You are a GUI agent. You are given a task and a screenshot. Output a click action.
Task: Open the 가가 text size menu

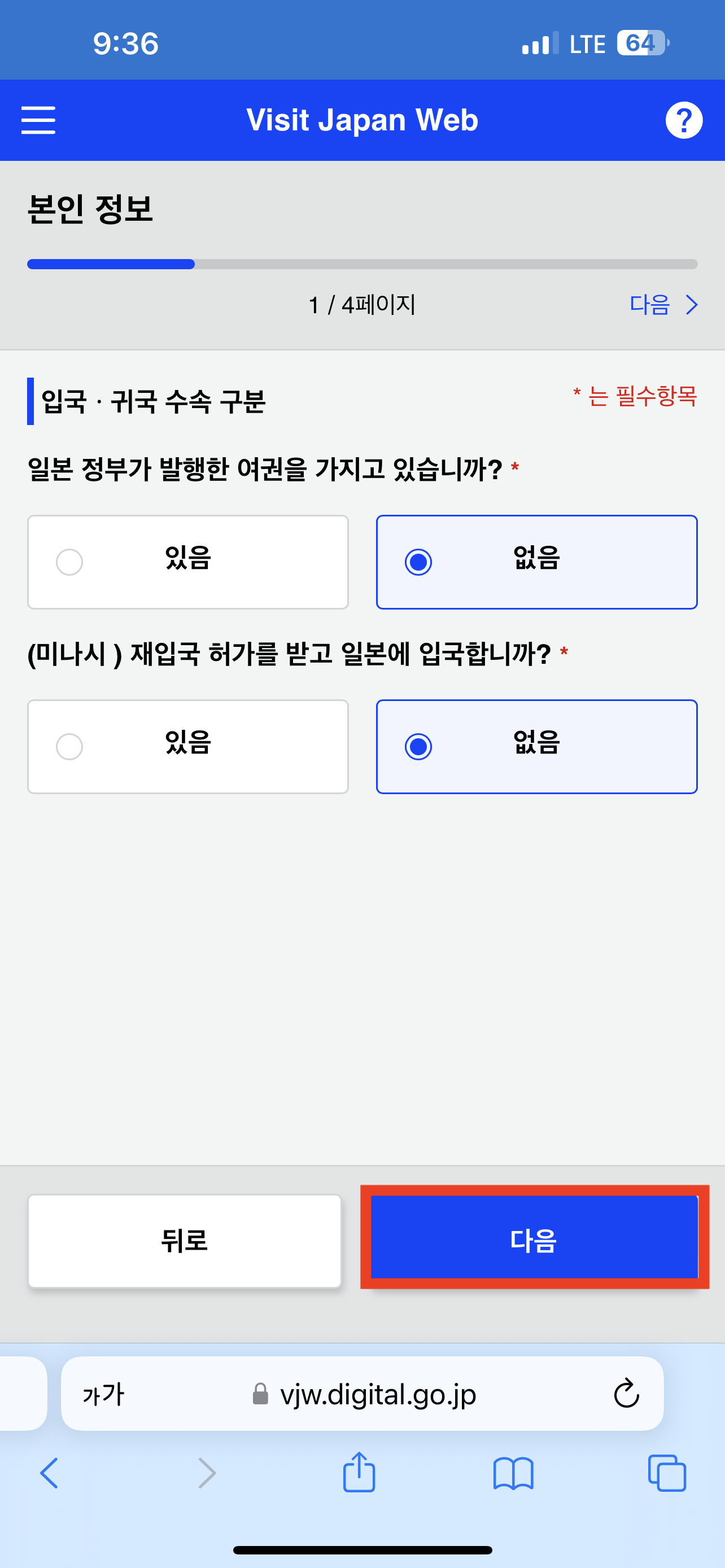(x=103, y=1394)
